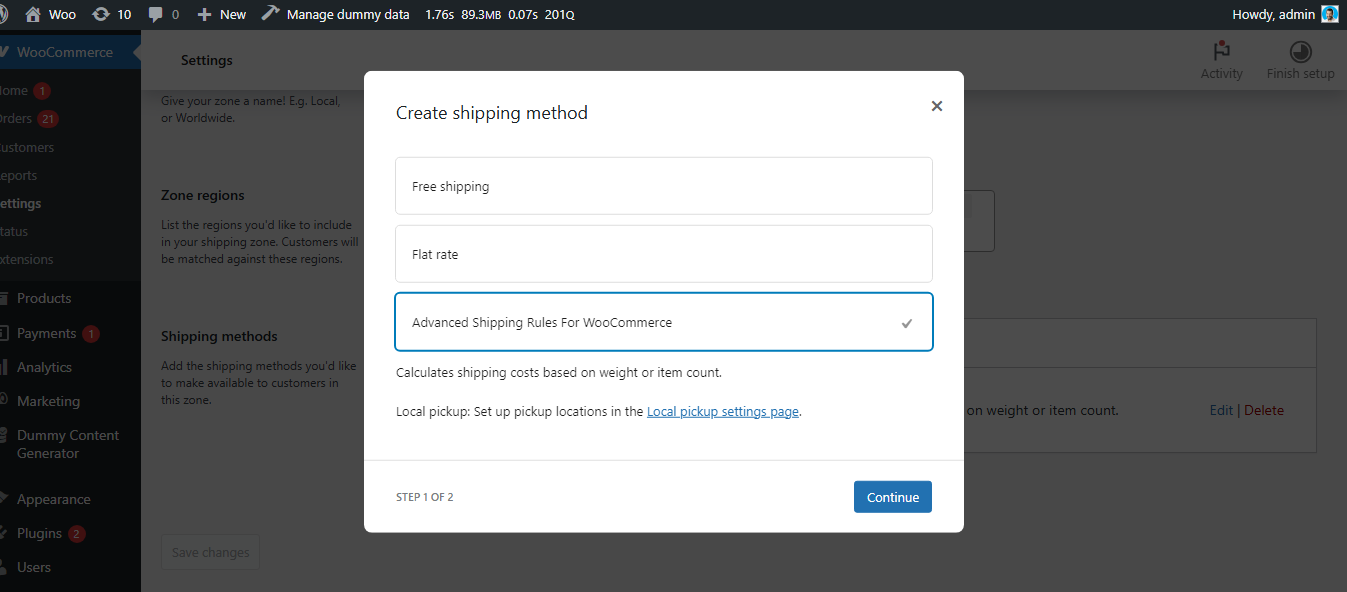This screenshot has width=1347, height=592.
Task: Click the STEP 1 OF 2 label
Action: 425,497
